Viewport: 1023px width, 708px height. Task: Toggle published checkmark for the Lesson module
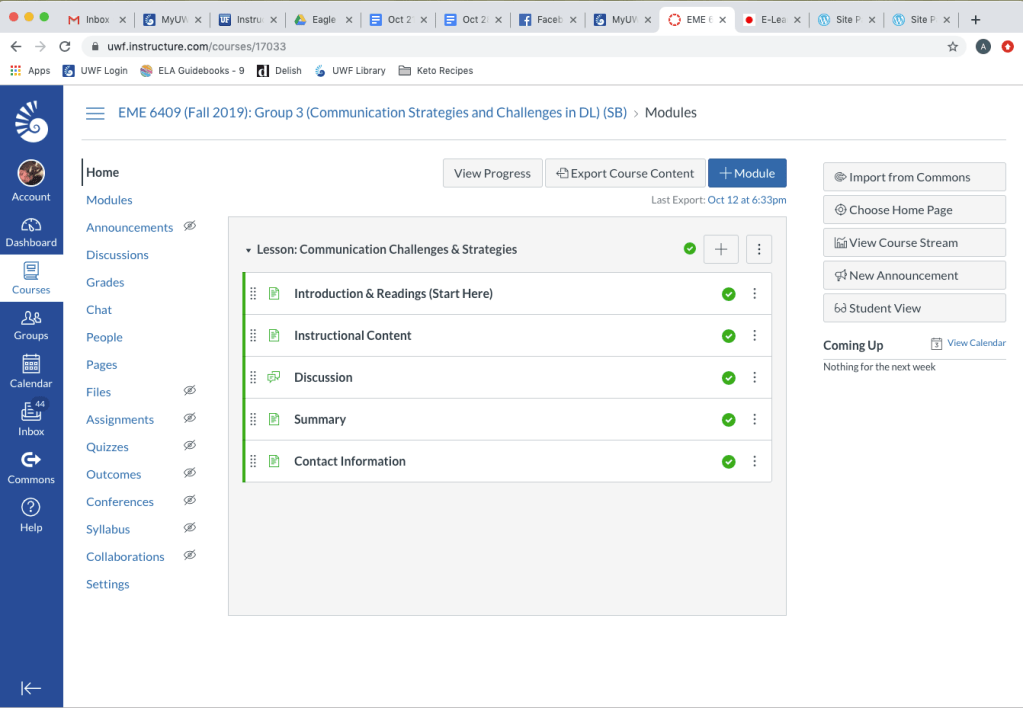coord(690,249)
